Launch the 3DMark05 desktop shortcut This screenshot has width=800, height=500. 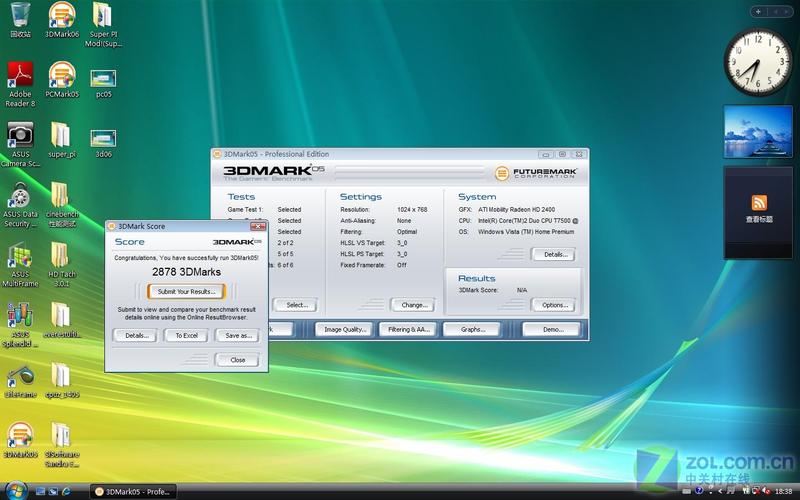[20, 440]
